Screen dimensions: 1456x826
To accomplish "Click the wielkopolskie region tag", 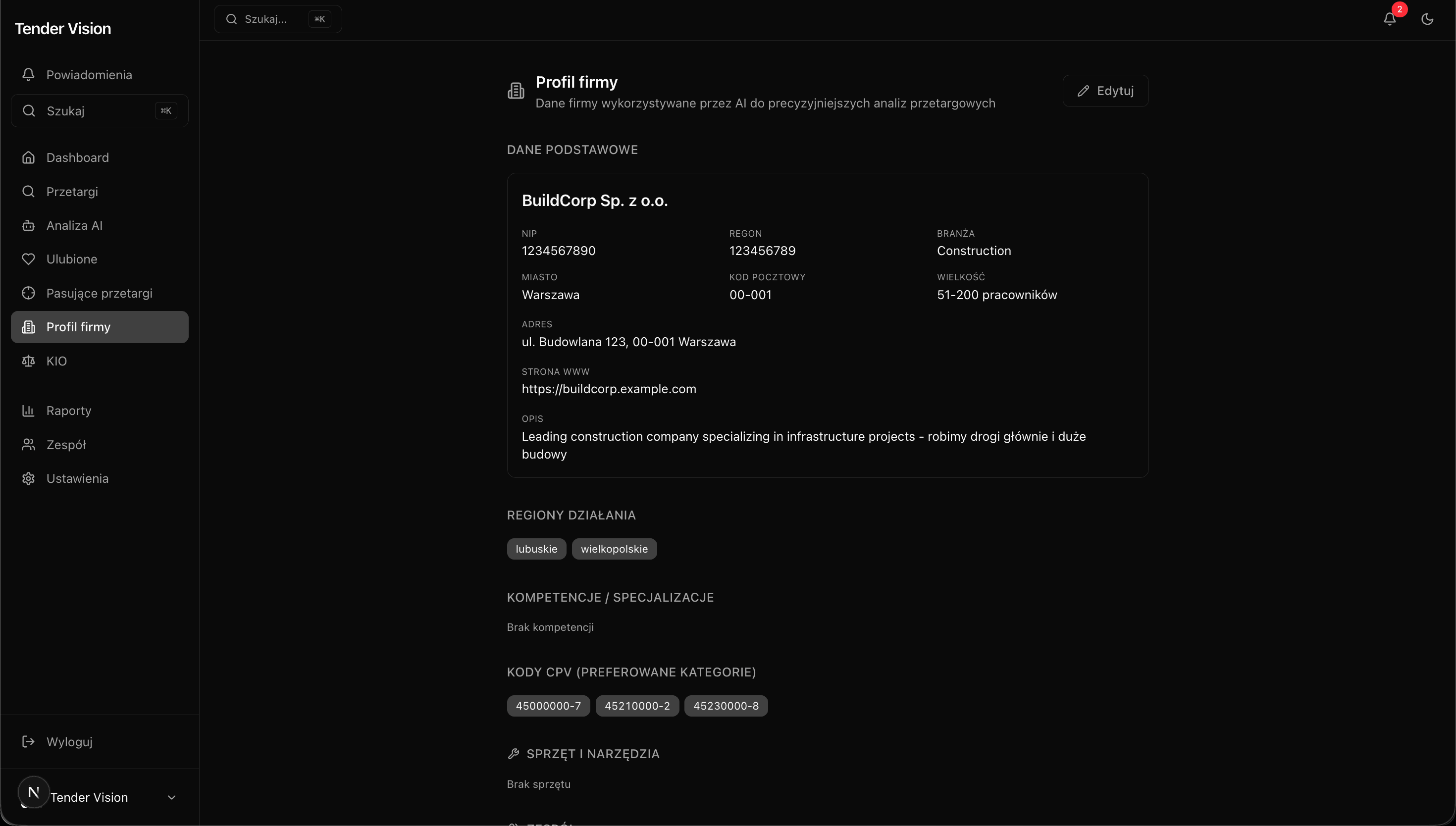I will [x=614, y=549].
